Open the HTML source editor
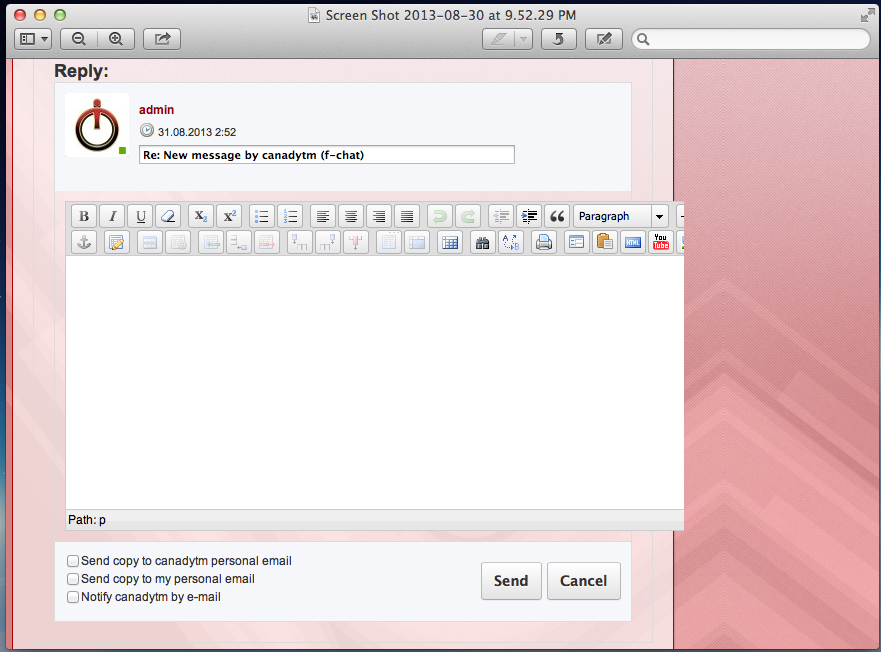This screenshot has height=652, width=881. click(633, 243)
